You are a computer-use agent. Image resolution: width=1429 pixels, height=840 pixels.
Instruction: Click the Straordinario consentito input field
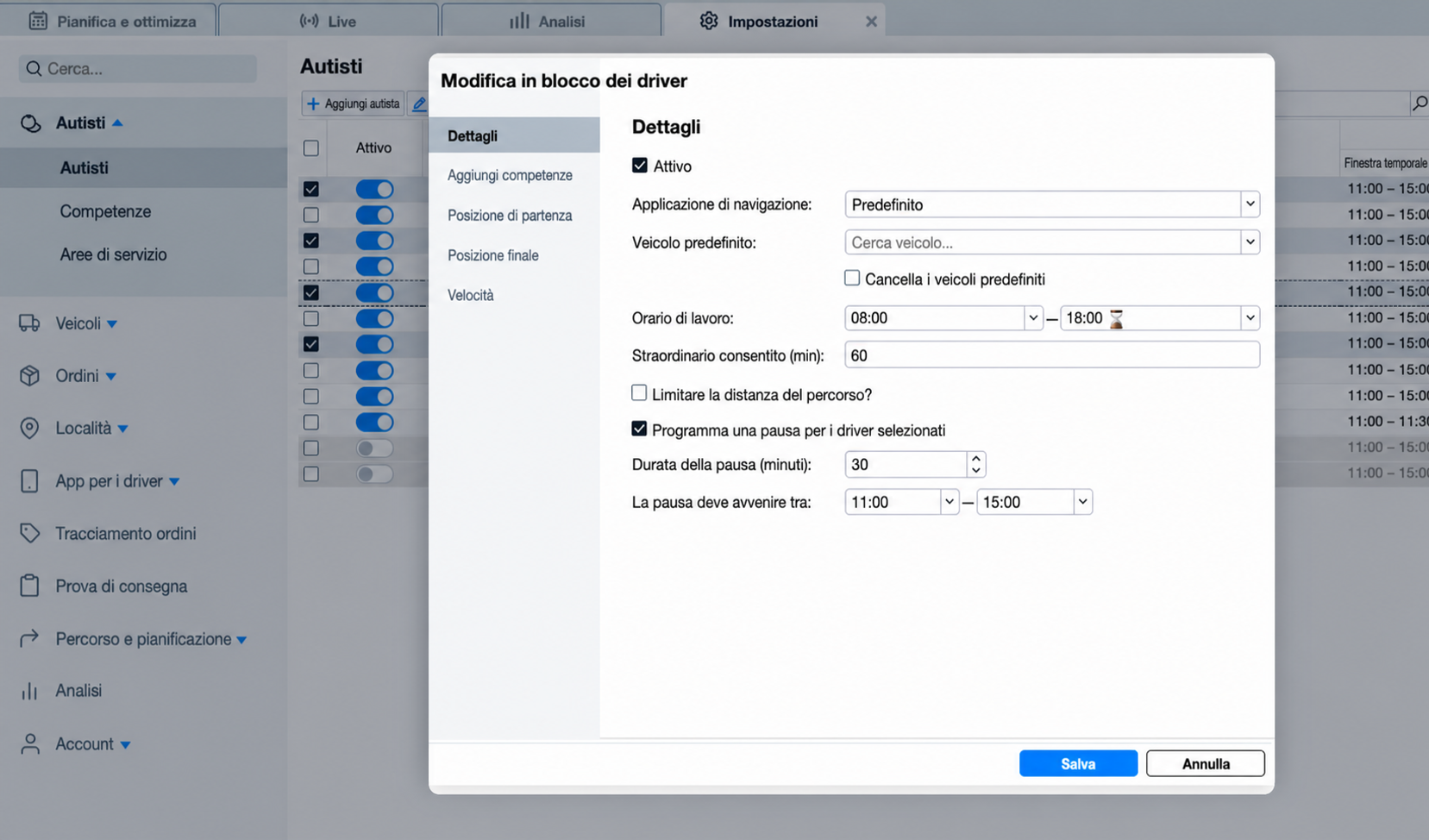(x=1052, y=355)
